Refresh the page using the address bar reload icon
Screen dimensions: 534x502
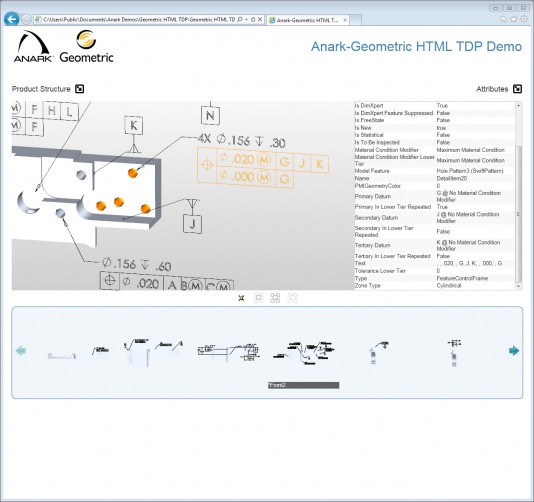coord(253,20)
